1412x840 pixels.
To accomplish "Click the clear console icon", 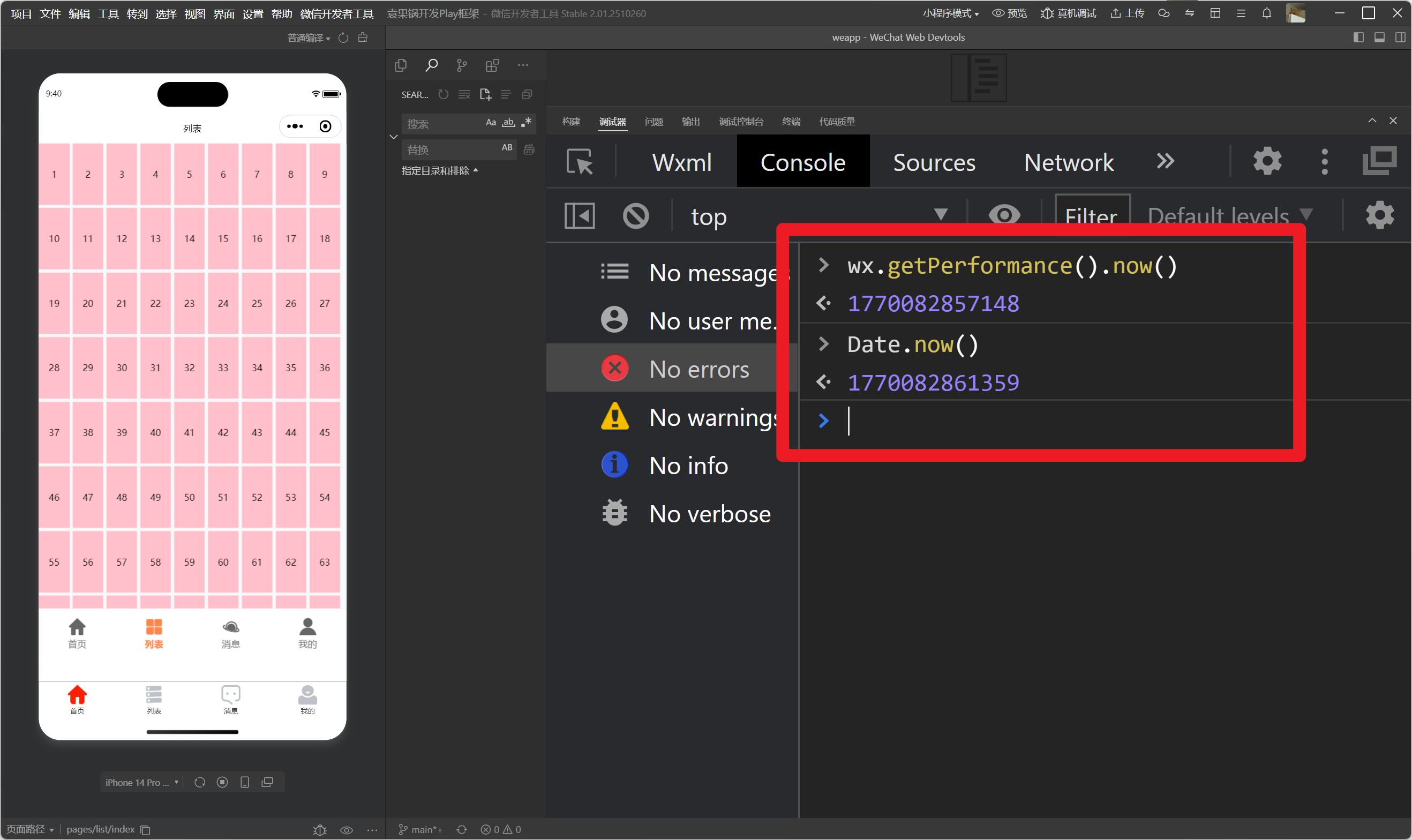I will pos(635,216).
